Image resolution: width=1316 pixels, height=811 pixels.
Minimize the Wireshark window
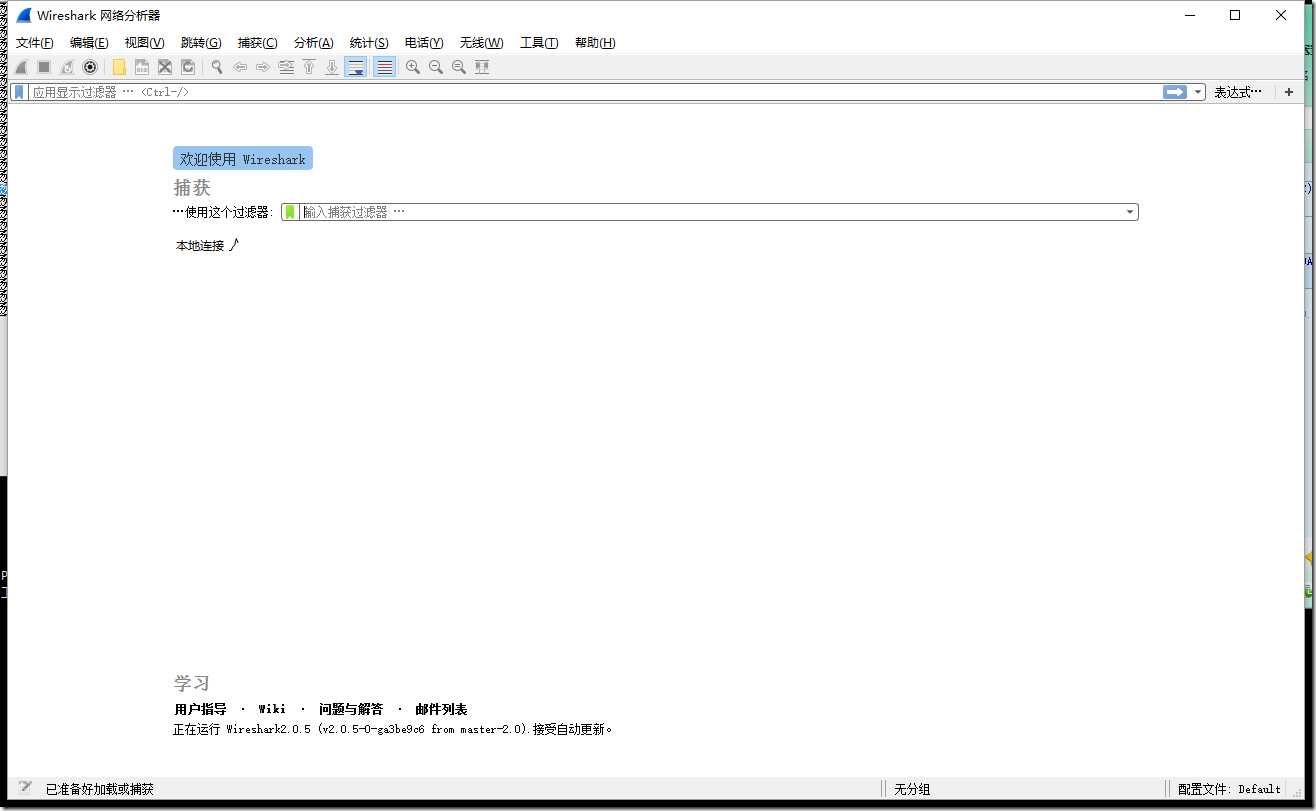pos(1189,15)
